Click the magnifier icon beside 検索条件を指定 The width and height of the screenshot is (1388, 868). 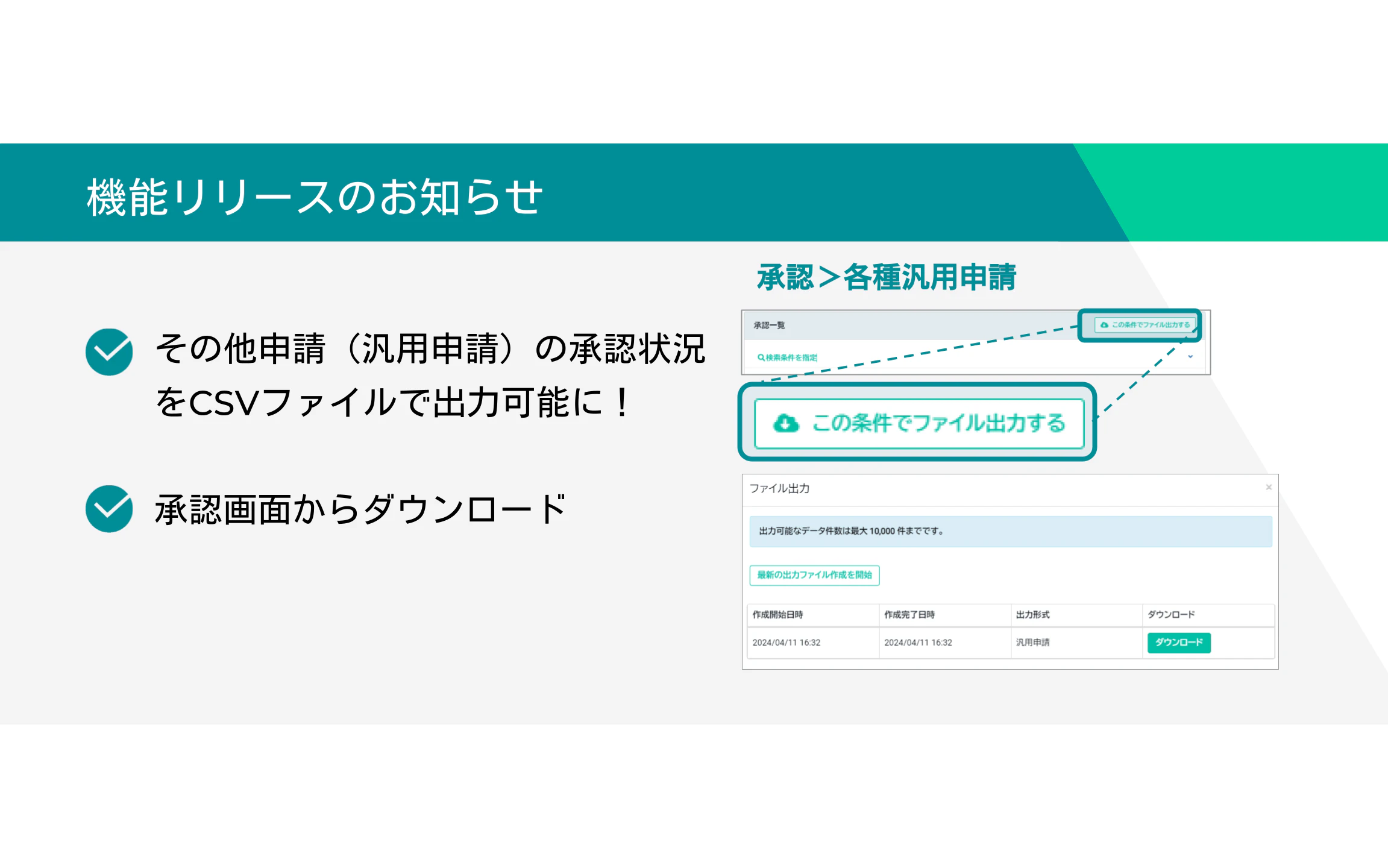[761, 357]
